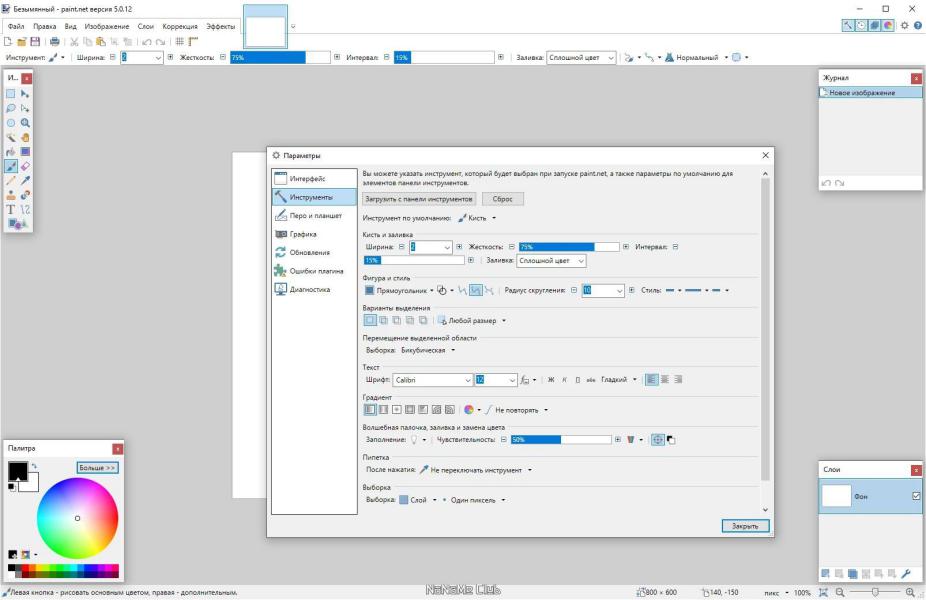
Task: Open the Не повторять gradient repeat dropdown
Action: (x=517, y=410)
